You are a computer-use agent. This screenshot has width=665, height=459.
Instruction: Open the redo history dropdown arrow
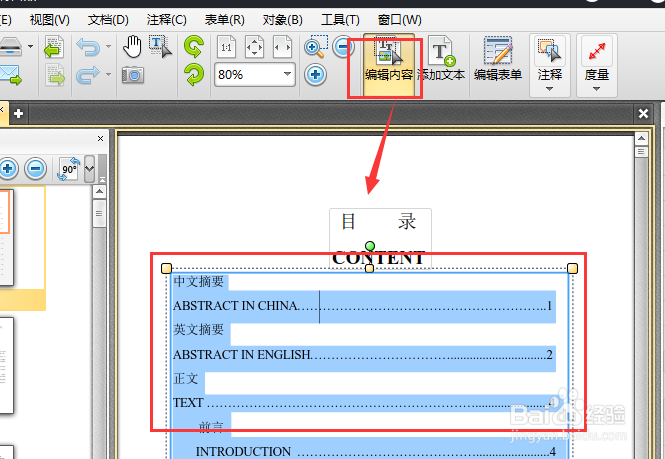(x=109, y=75)
